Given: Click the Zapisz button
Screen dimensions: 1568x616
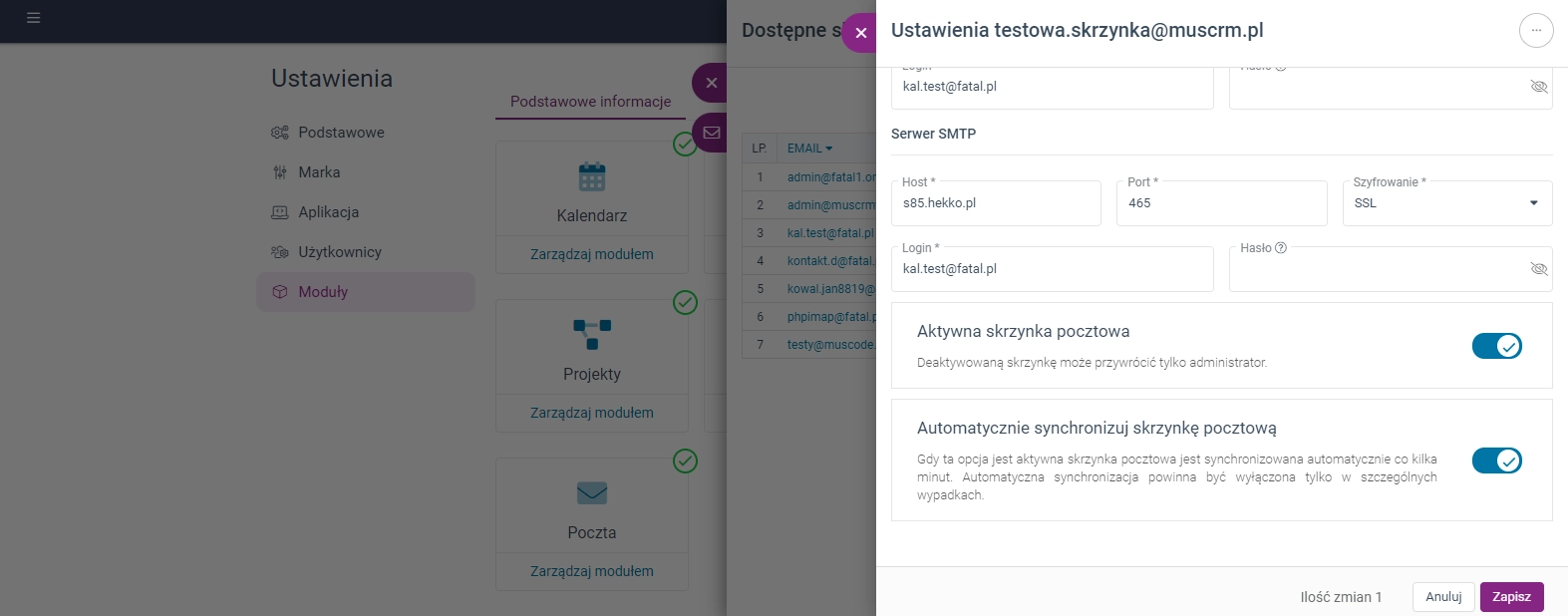Looking at the screenshot, I should pos(1511,597).
